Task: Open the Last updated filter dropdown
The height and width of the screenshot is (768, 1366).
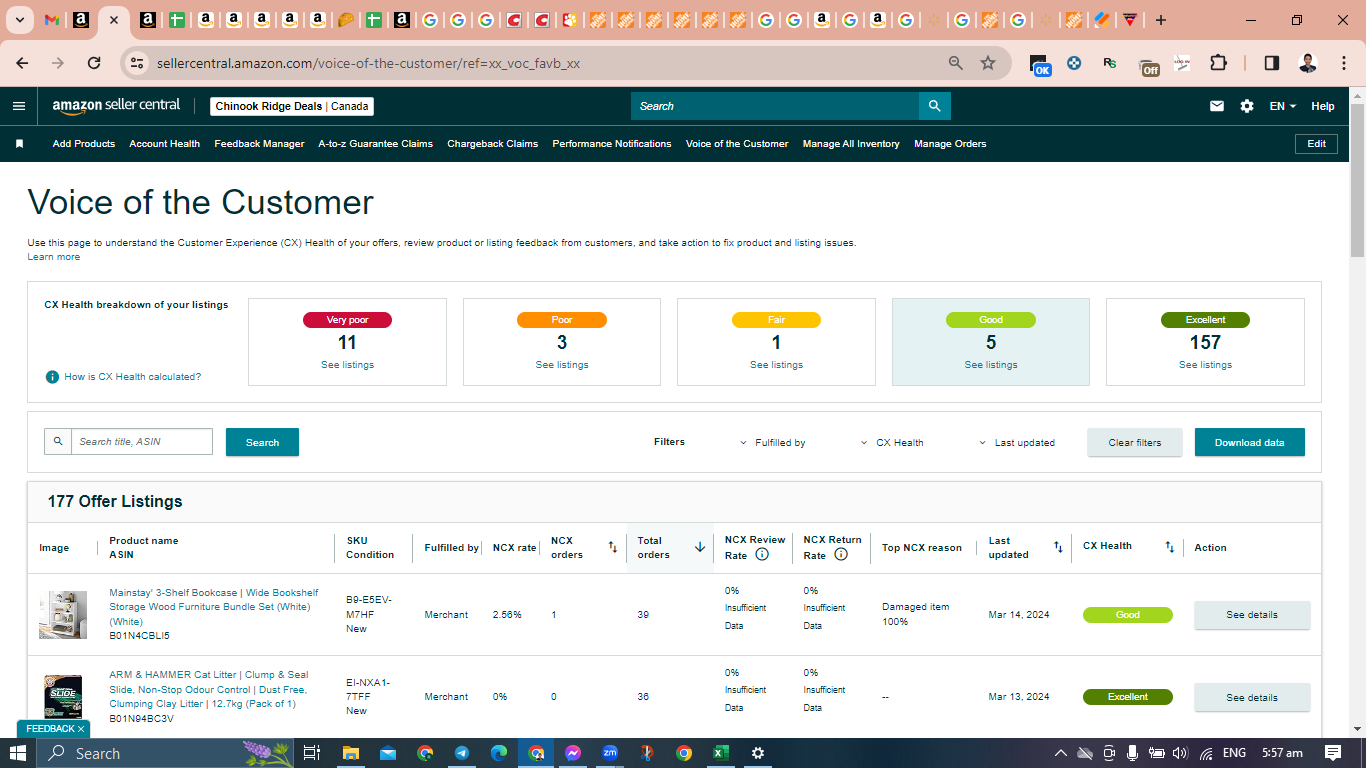Action: pyautogui.click(x=1016, y=442)
